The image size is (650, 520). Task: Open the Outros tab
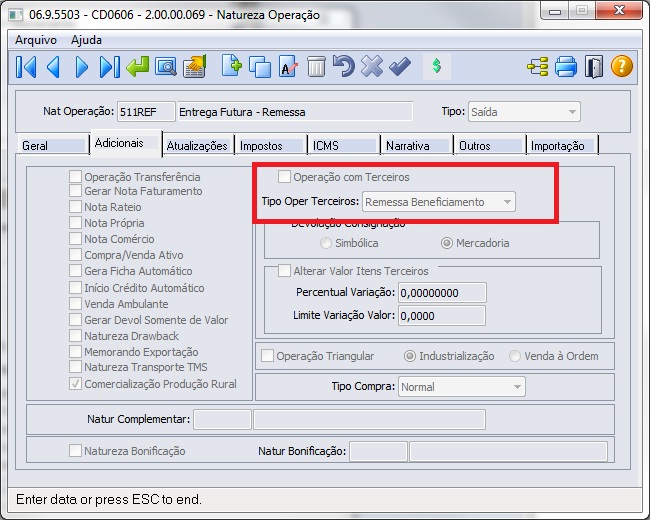(490, 146)
